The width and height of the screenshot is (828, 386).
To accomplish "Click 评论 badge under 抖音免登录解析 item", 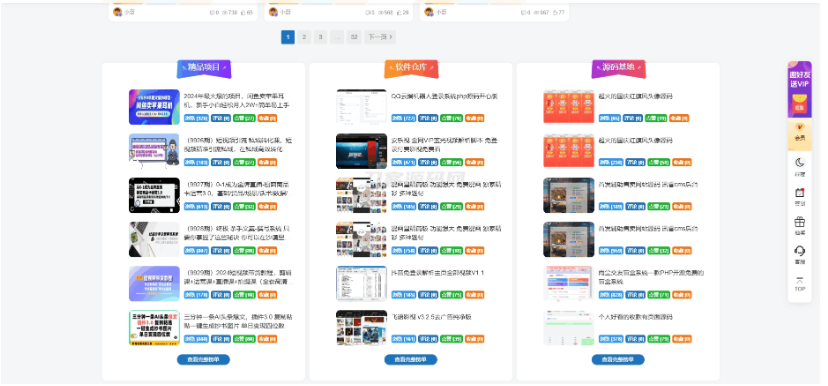I will (428, 295).
